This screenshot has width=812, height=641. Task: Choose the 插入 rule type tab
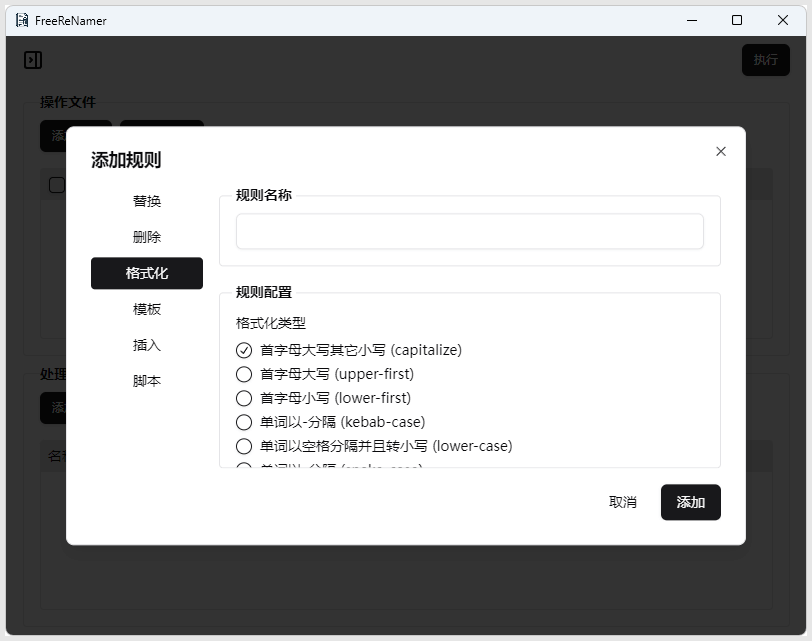147,345
